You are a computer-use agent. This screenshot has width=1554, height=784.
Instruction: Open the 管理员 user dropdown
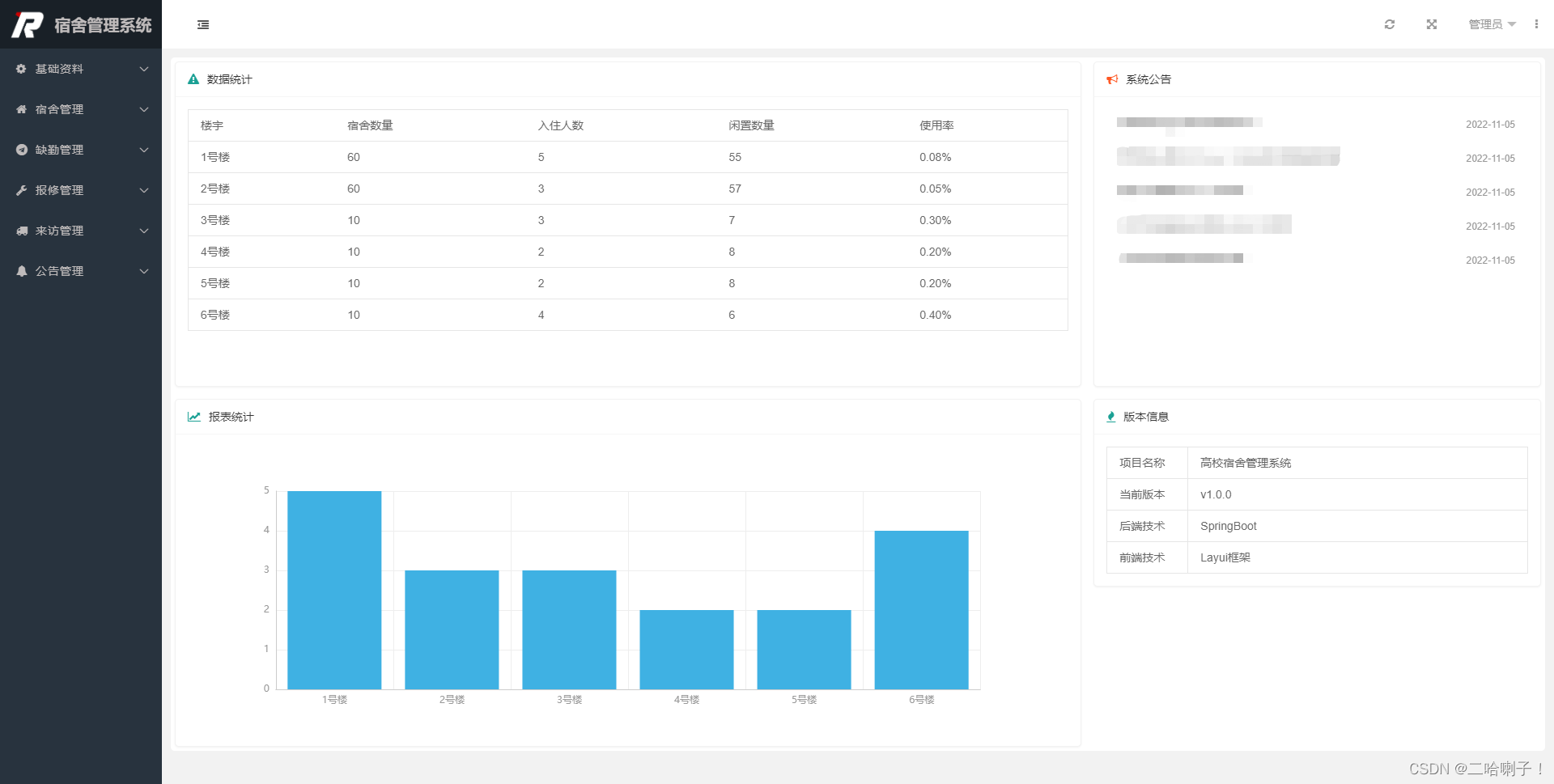1492,24
